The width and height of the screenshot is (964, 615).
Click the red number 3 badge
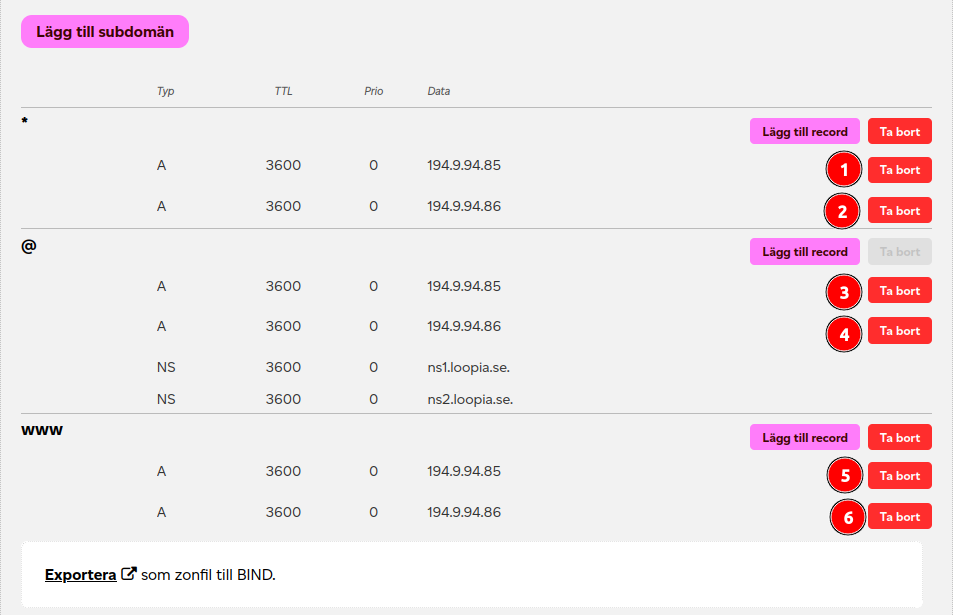[x=844, y=293]
